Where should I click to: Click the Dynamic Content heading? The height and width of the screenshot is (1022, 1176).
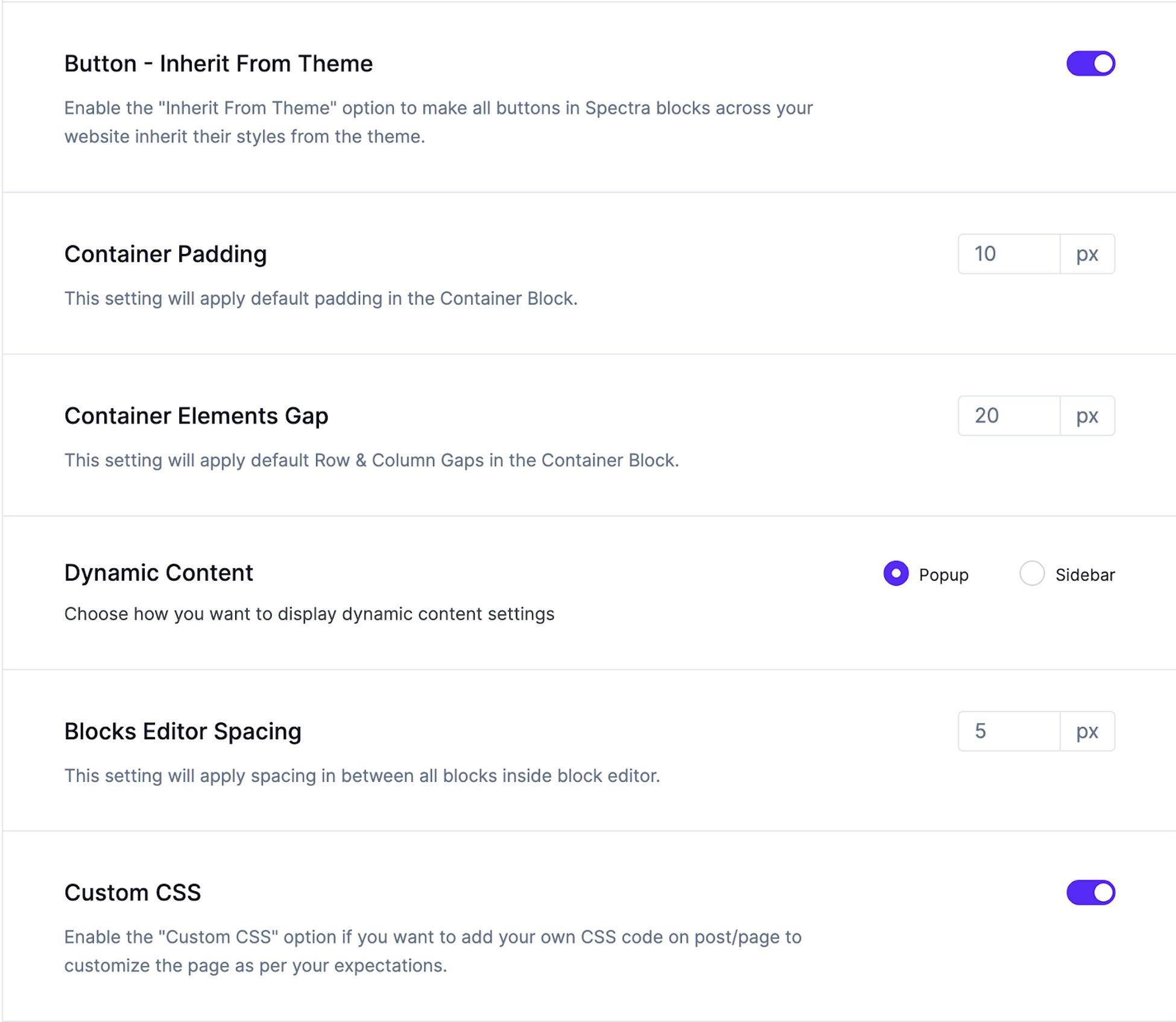(159, 572)
